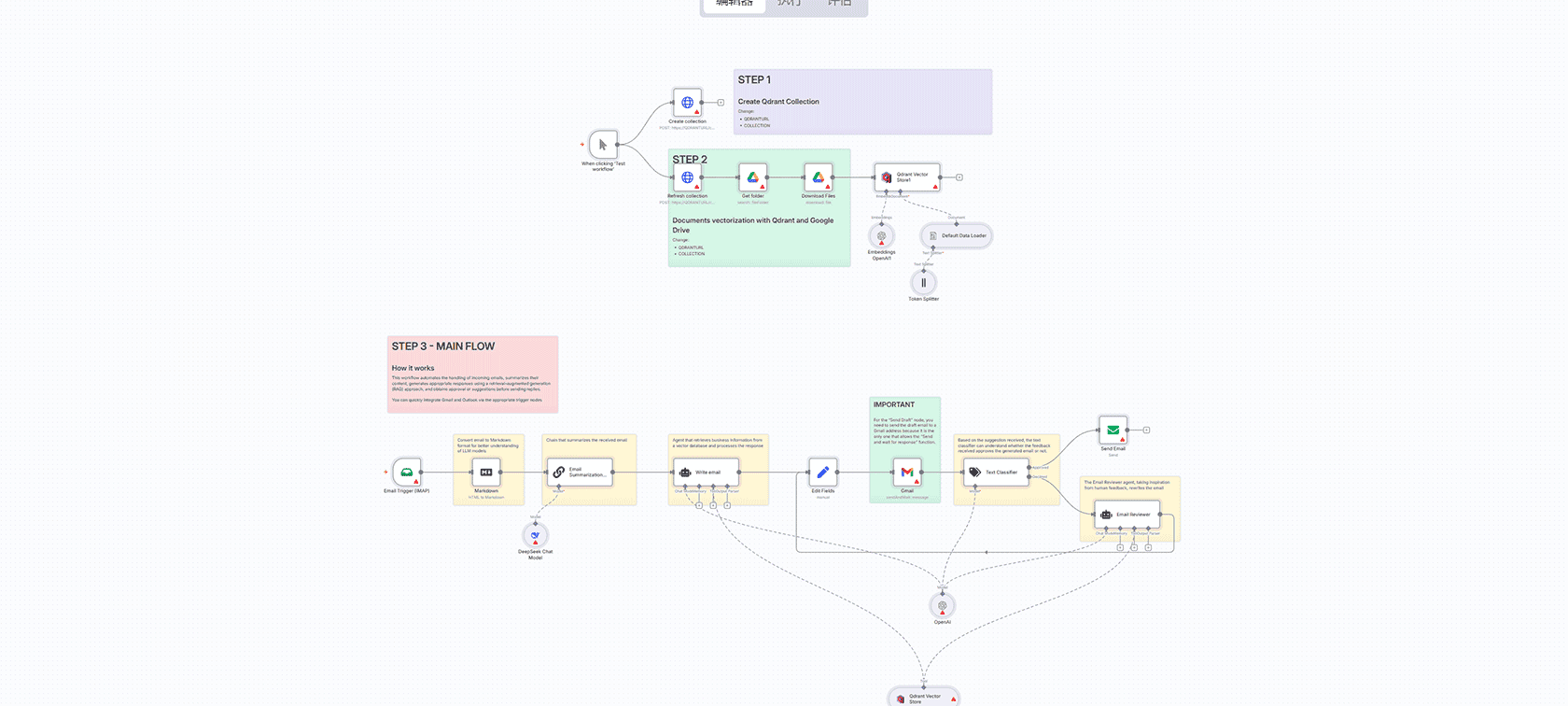Open the Email Trigger (IMAP) node
Image resolution: width=1568 pixels, height=706 pixels.
click(407, 472)
